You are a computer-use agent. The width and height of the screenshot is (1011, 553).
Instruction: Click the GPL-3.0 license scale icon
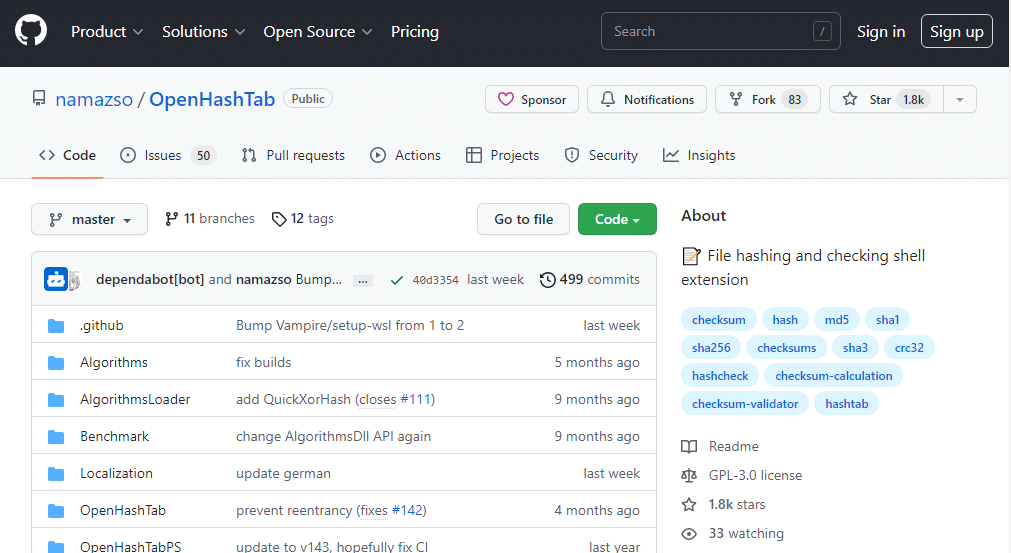point(689,476)
